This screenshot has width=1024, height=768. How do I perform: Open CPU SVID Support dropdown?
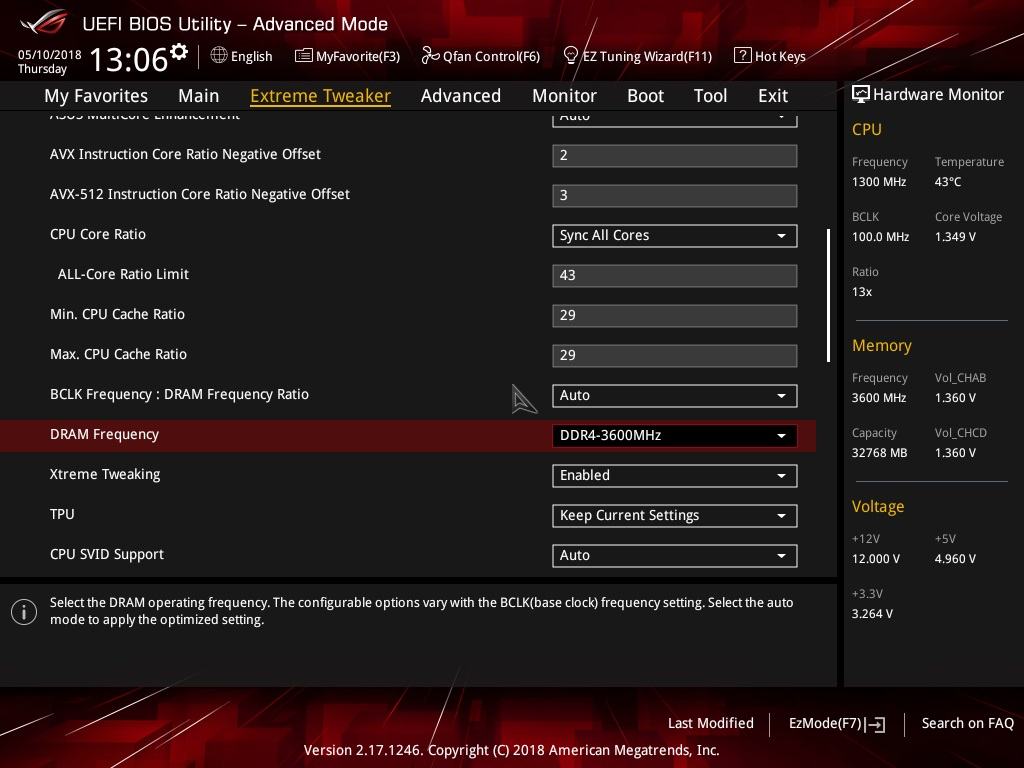(675, 556)
